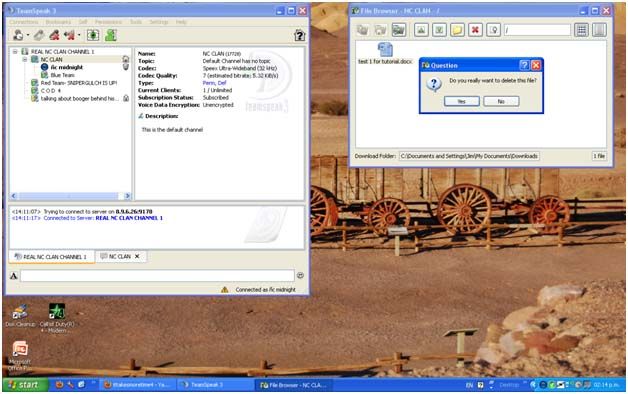Viewport: 628px width, 394px height.
Task: Select the C O D 4 channel
Action: pos(50,90)
